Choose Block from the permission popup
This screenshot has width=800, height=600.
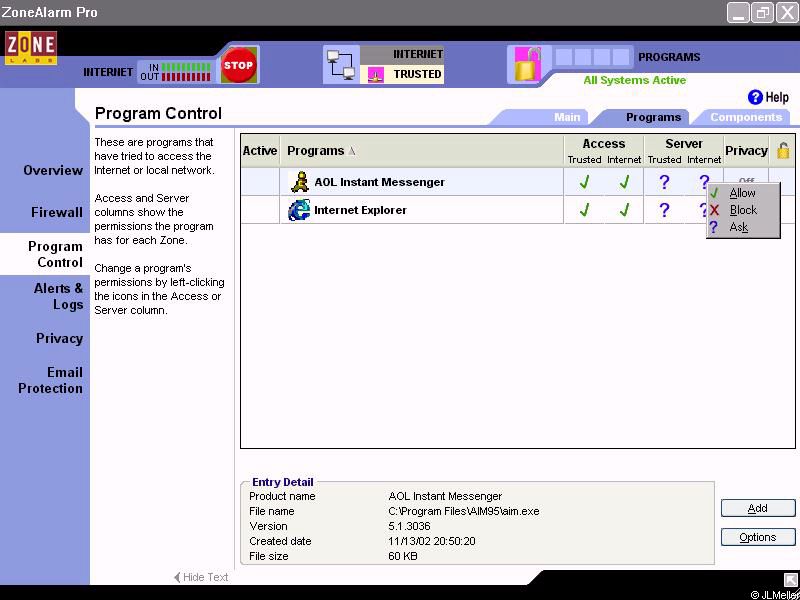tap(743, 210)
